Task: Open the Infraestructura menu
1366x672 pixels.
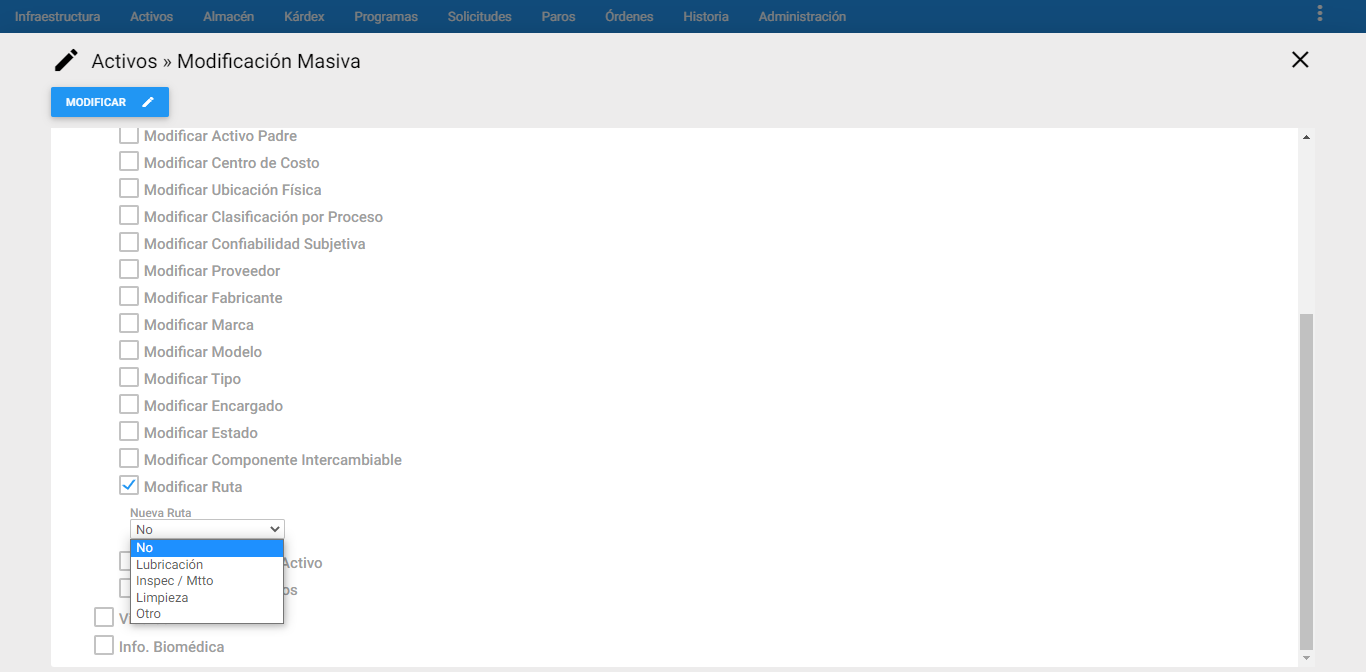Action: tap(57, 17)
